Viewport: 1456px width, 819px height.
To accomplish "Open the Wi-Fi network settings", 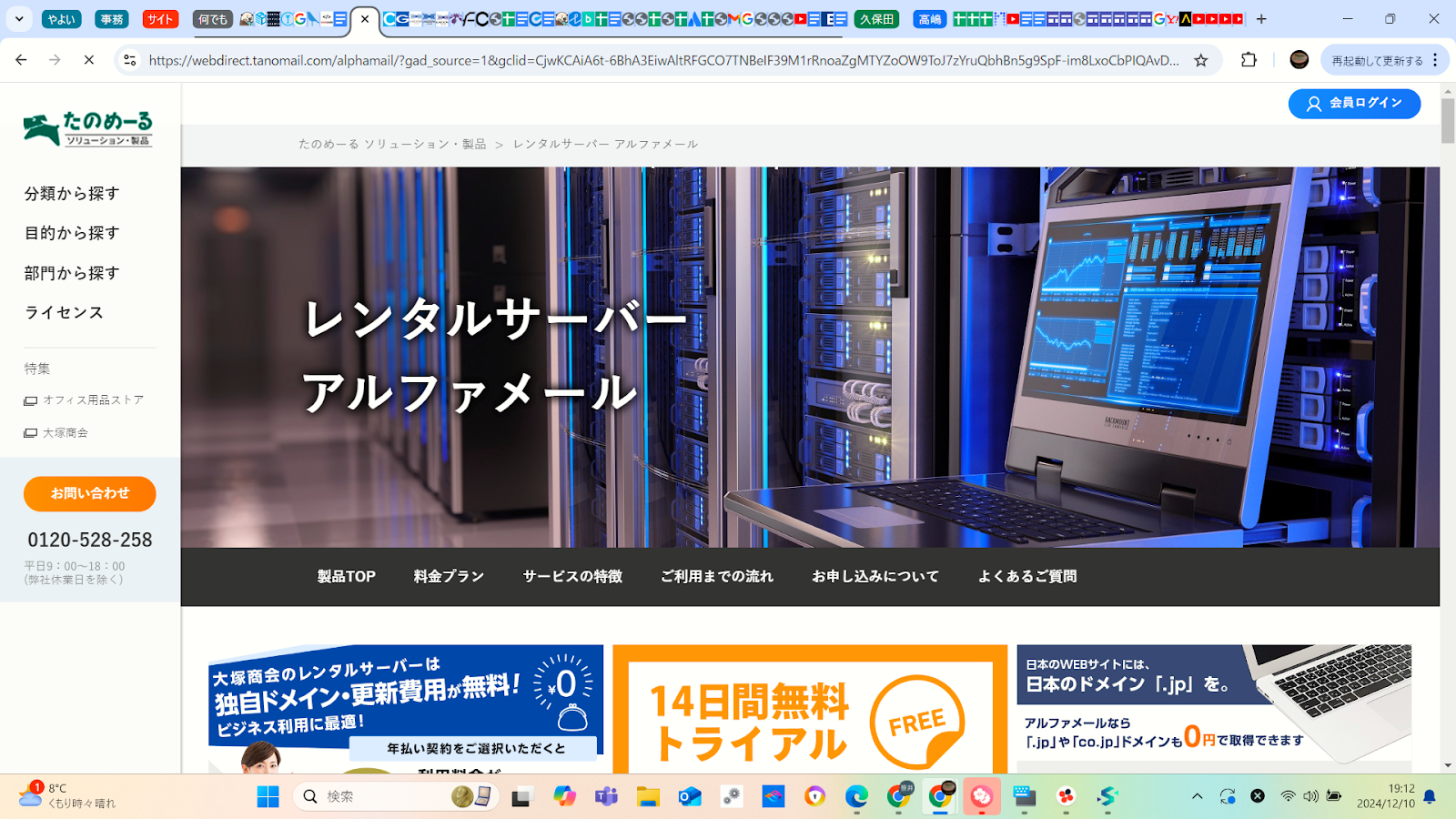I will pos(1288,796).
